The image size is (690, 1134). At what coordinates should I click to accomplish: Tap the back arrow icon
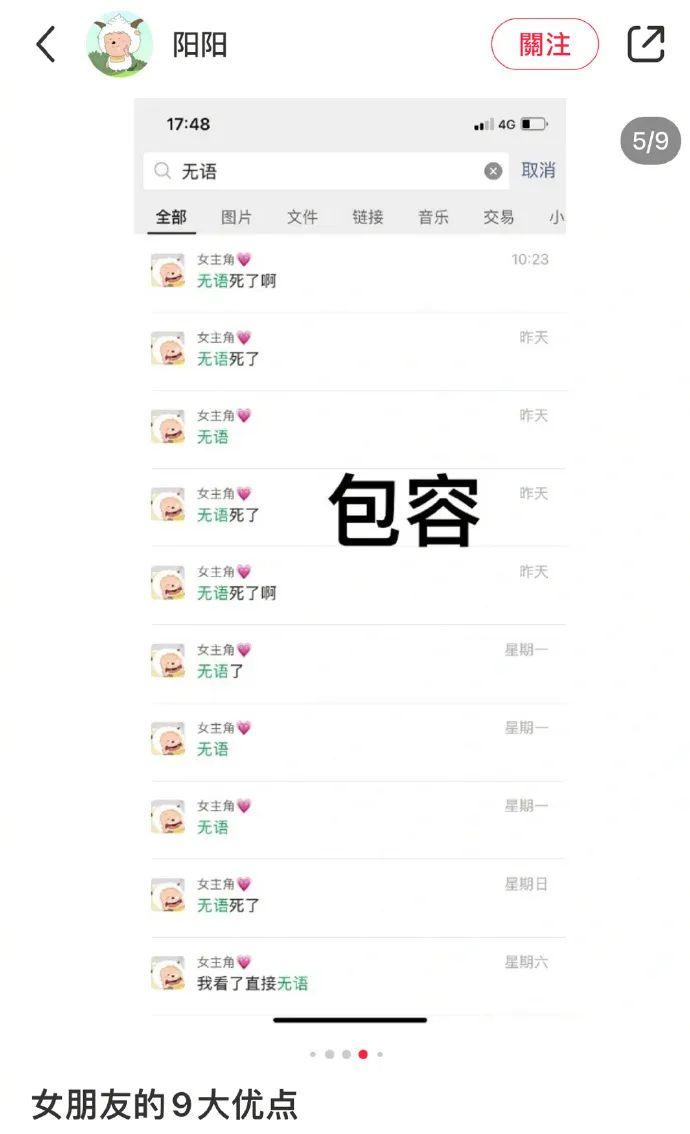[x=46, y=44]
